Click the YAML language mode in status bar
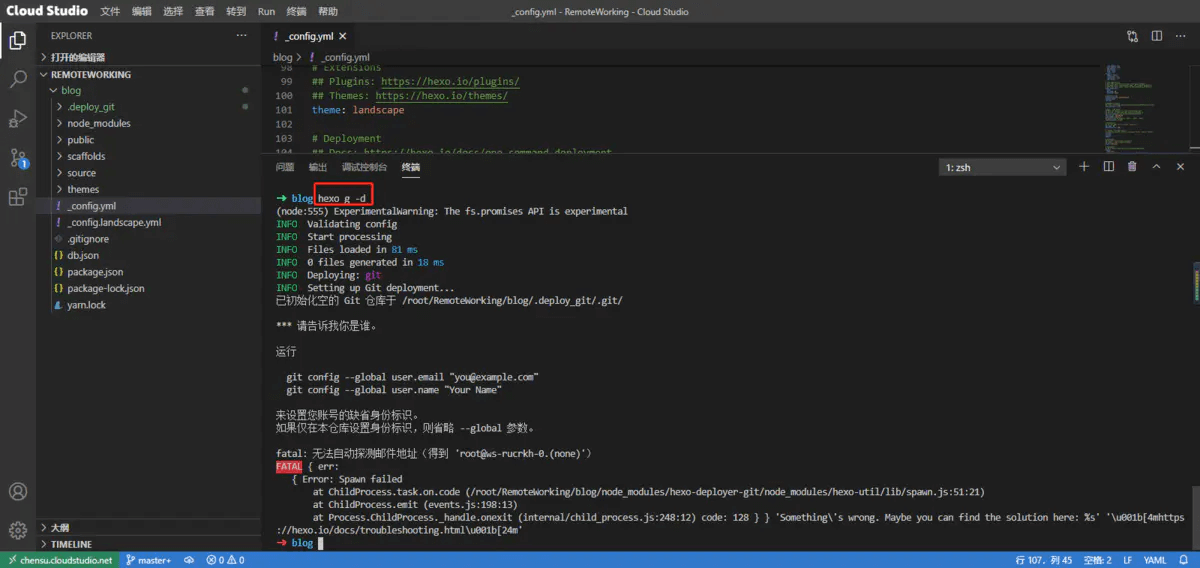Image resolution: width=1200 pixels, height=568 pixels. click(x=1156, y=560)
